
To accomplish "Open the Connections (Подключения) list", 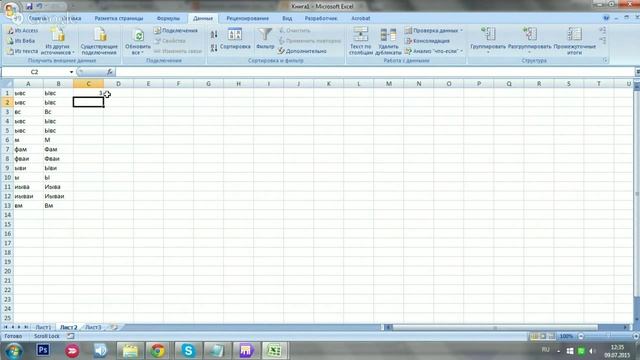I will (176, 31).
